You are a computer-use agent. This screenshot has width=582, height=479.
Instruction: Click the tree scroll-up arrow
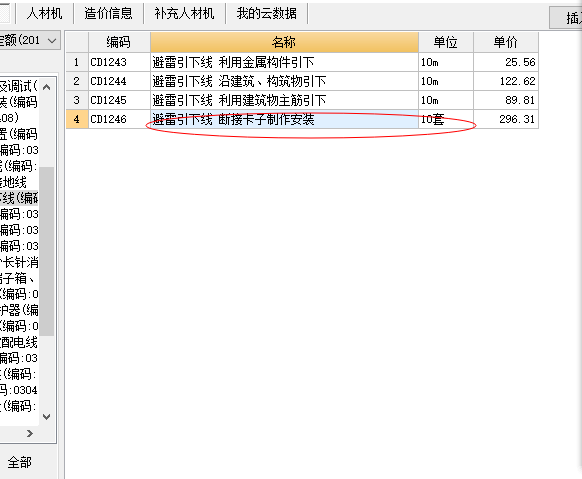pos(47,87)
